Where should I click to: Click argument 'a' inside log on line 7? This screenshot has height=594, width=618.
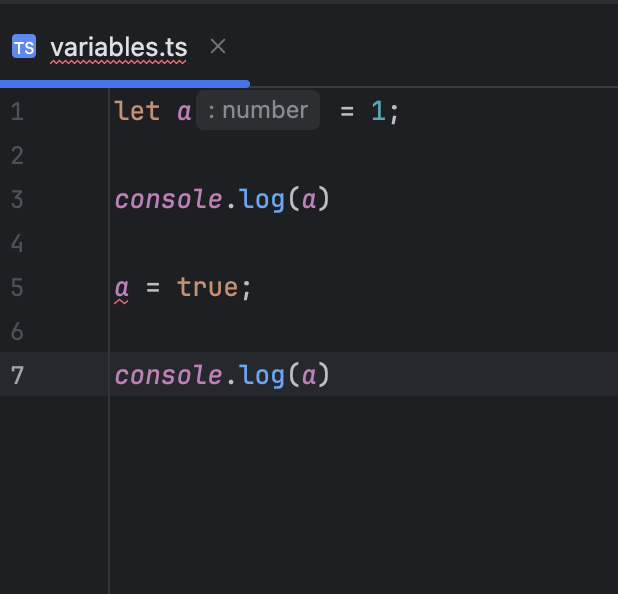(x=309, y=376)
